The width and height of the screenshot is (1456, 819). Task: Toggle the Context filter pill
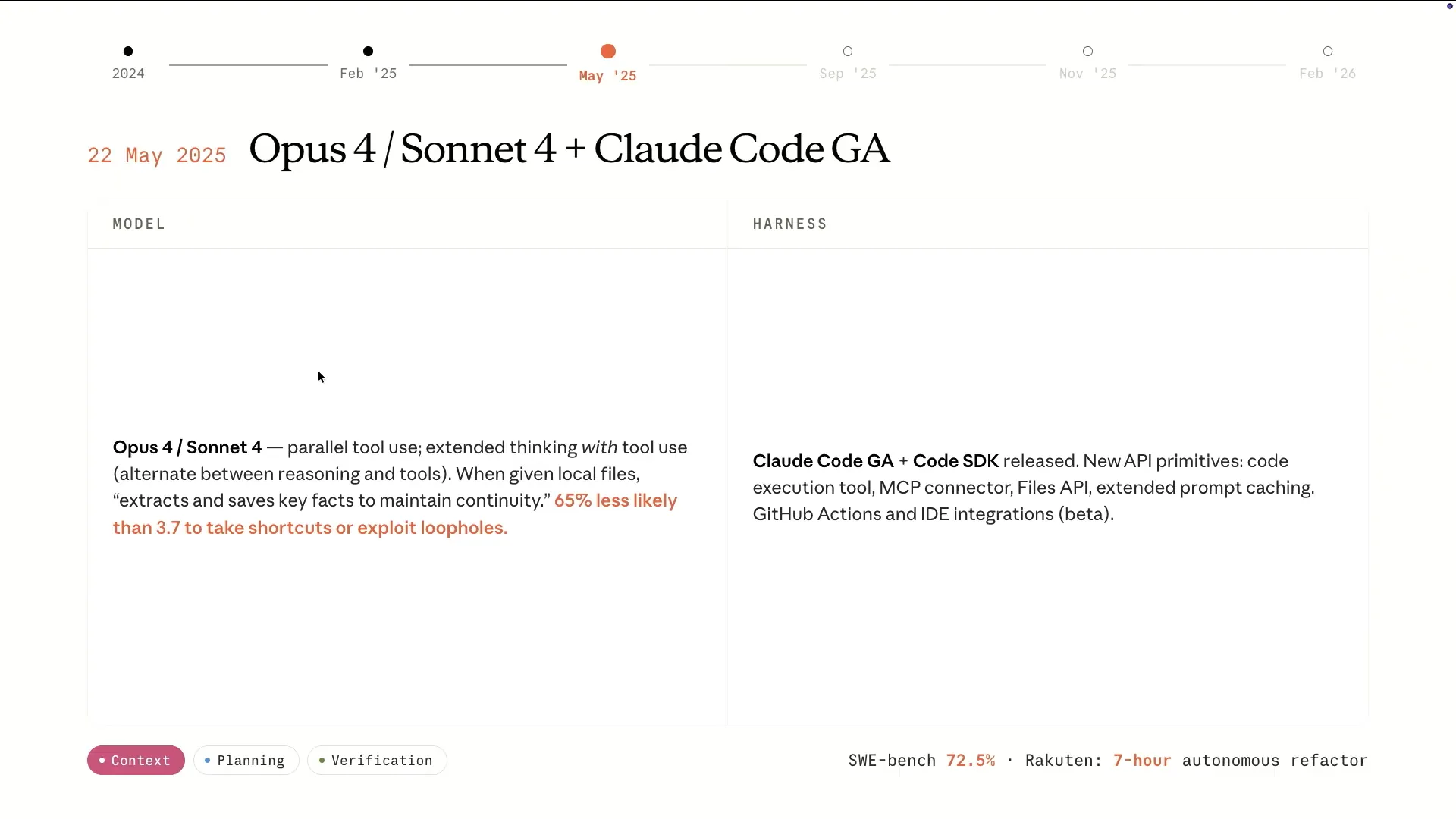click(136, 760)
